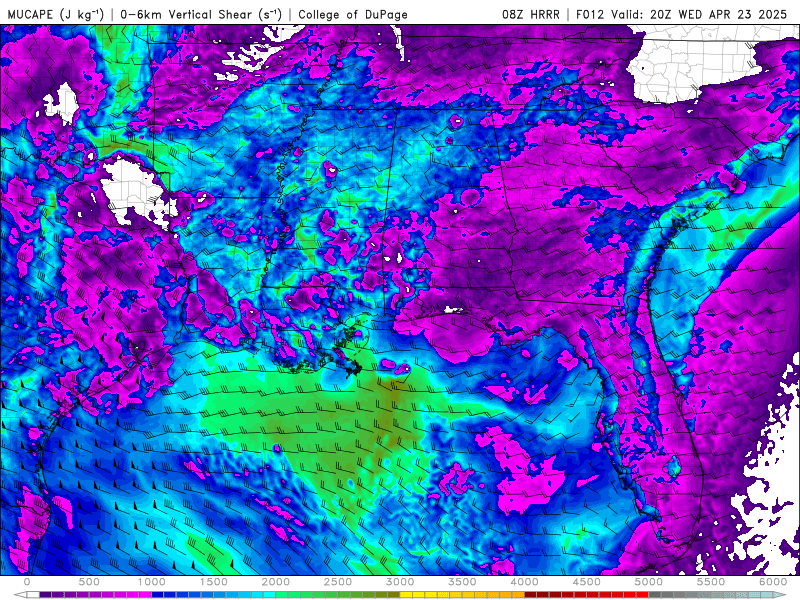Click the College of DuPage credit text
The height and width of the screenshot is (600, 800).
[x=353, y=14]
